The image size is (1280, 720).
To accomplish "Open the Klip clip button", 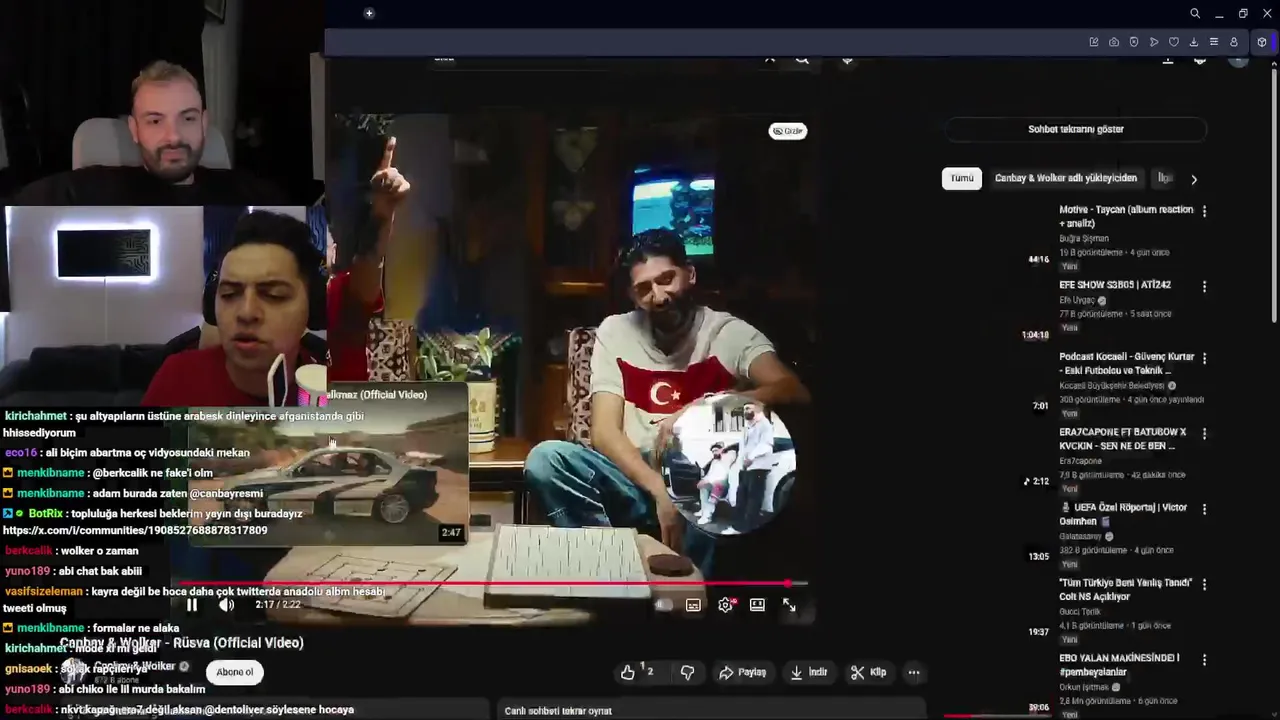I will [868, 672].
